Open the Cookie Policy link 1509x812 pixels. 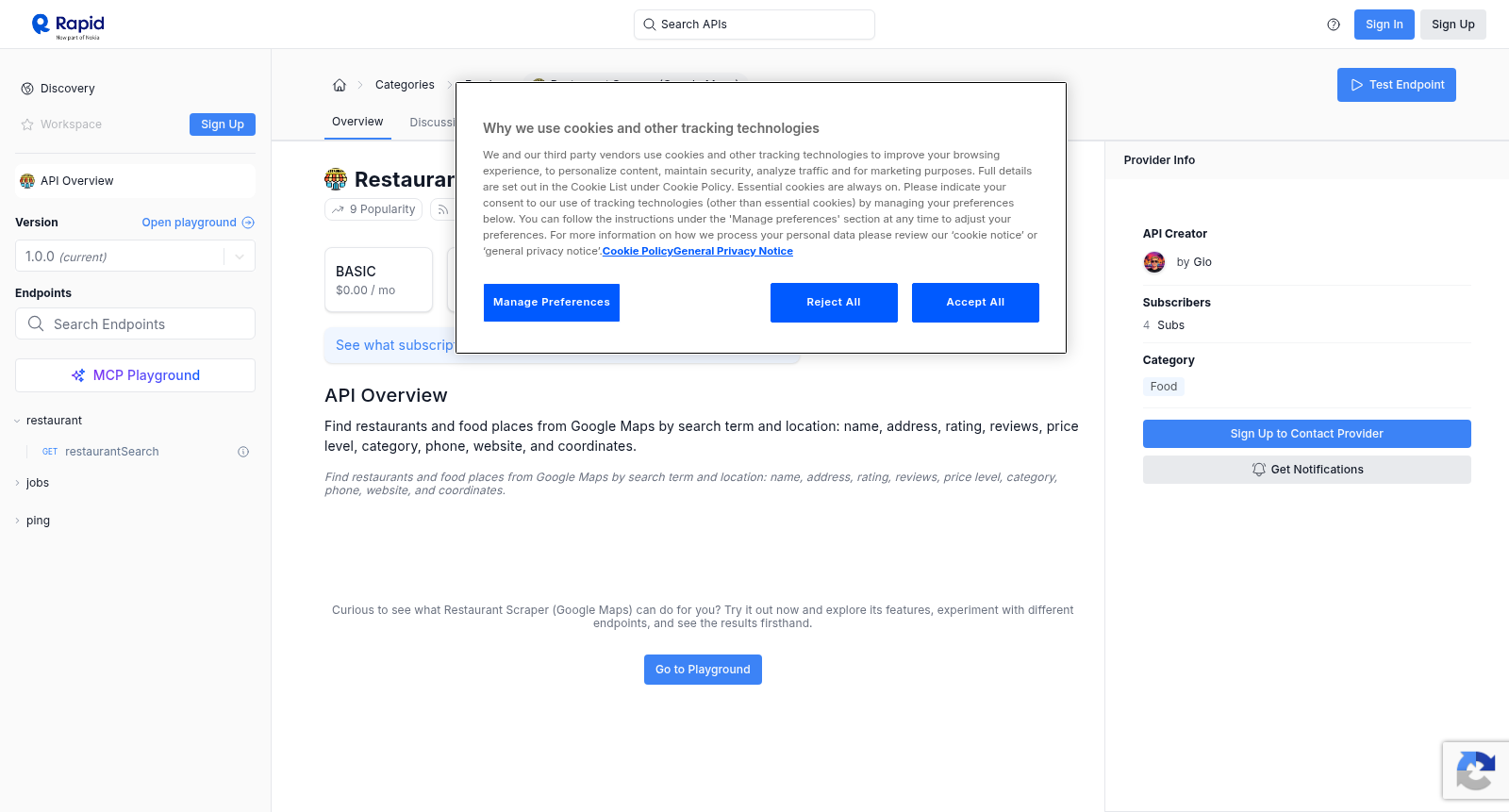(x=638, y=251)
